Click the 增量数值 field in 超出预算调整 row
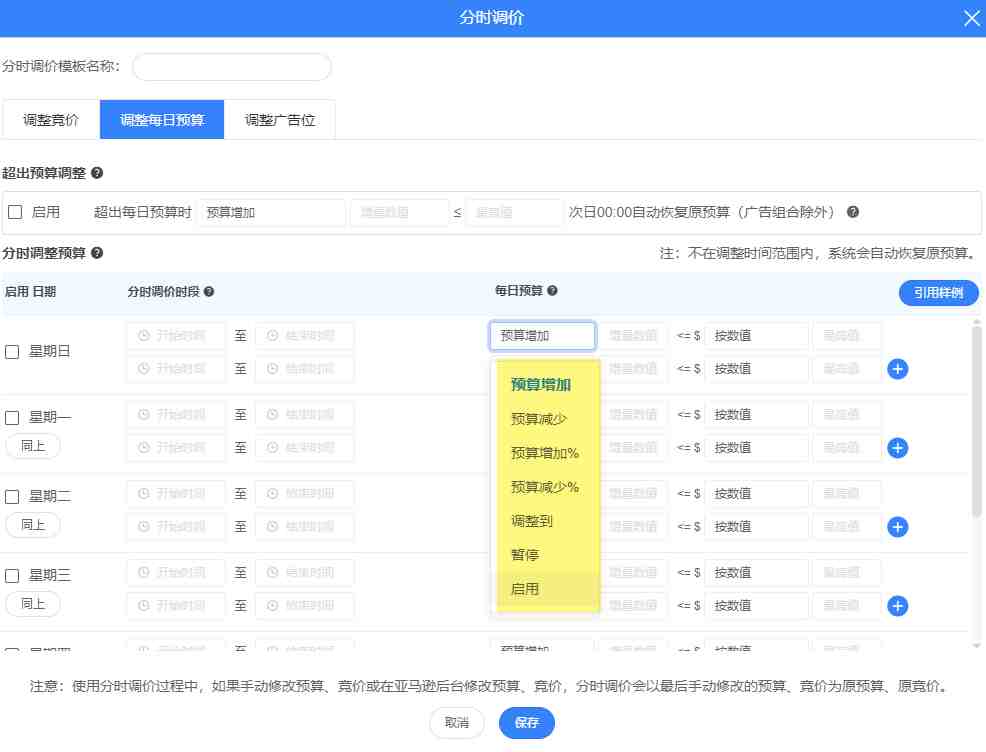The height and width of the screenshot is (752, 986). [399, 213]
